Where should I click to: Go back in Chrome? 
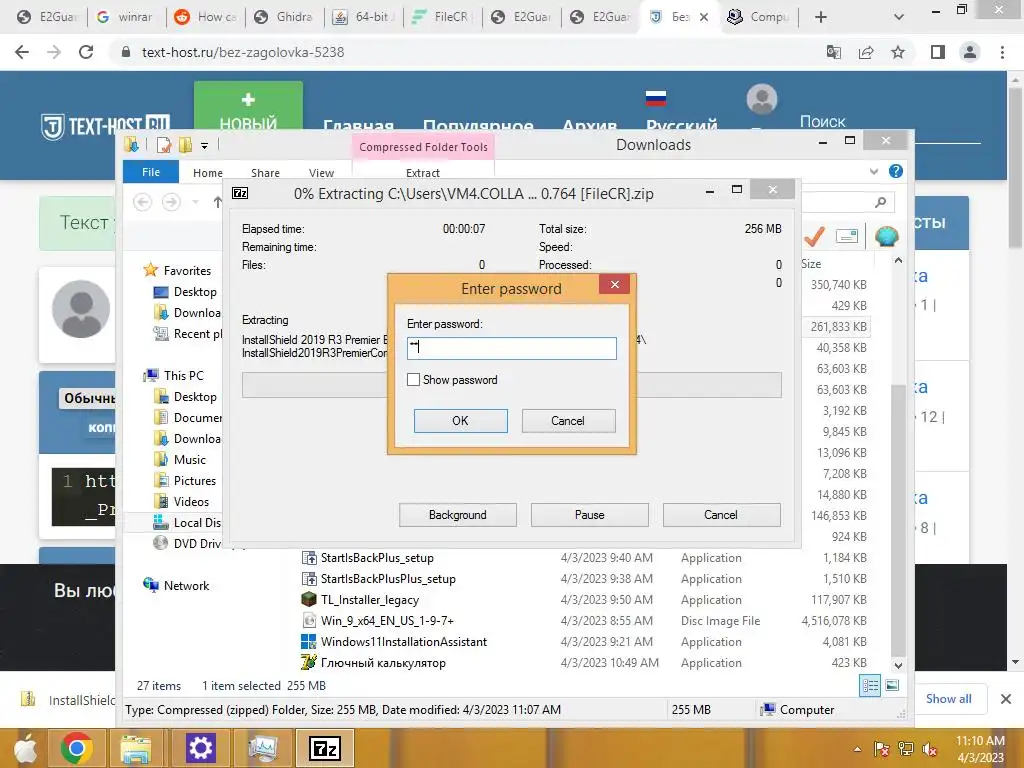pyautogui.click(x=22, y=52)
